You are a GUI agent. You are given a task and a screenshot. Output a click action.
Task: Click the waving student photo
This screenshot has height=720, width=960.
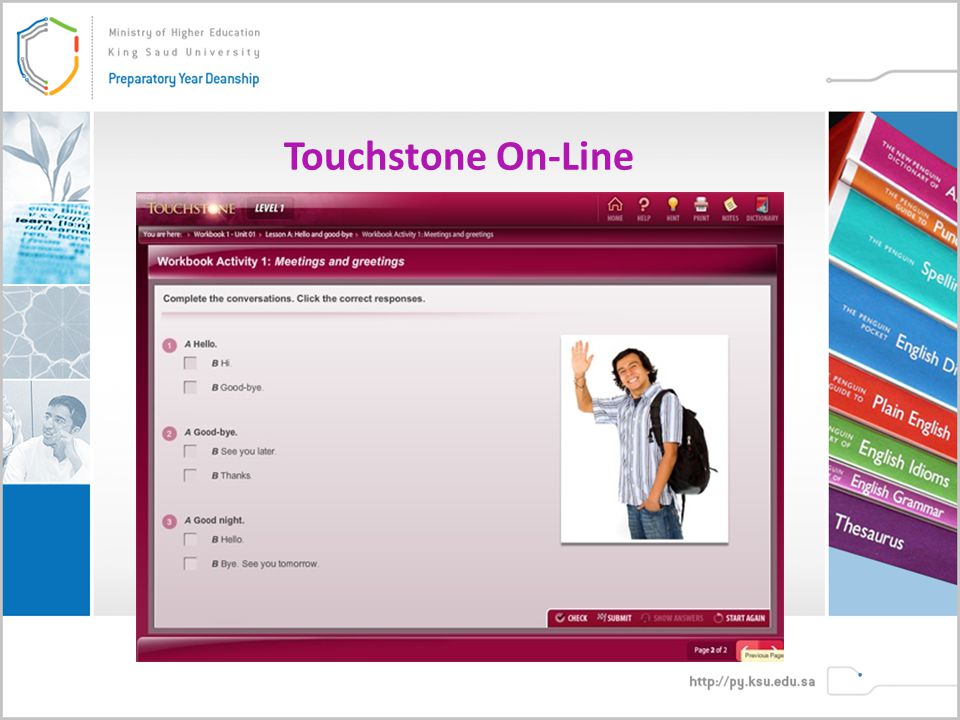(x=645, y=439)
